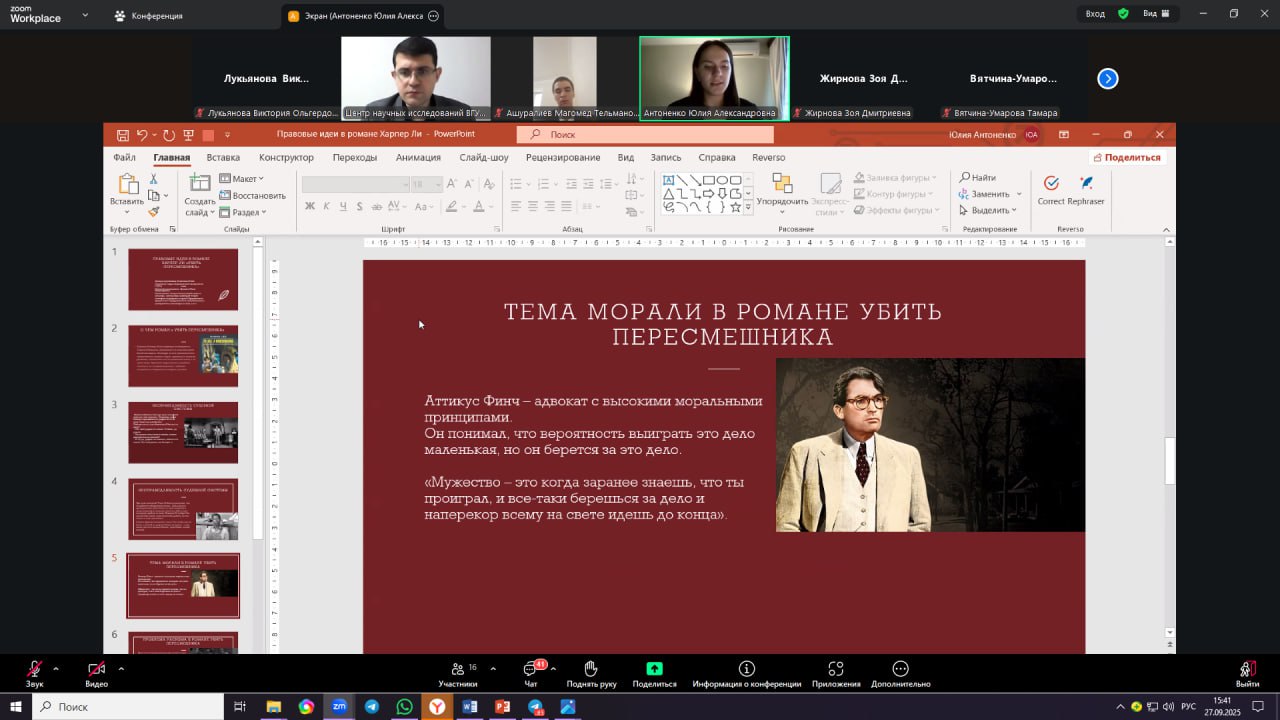Click the Выйти leave meeting button
1280x720 pixels.
click(1247, 671)
